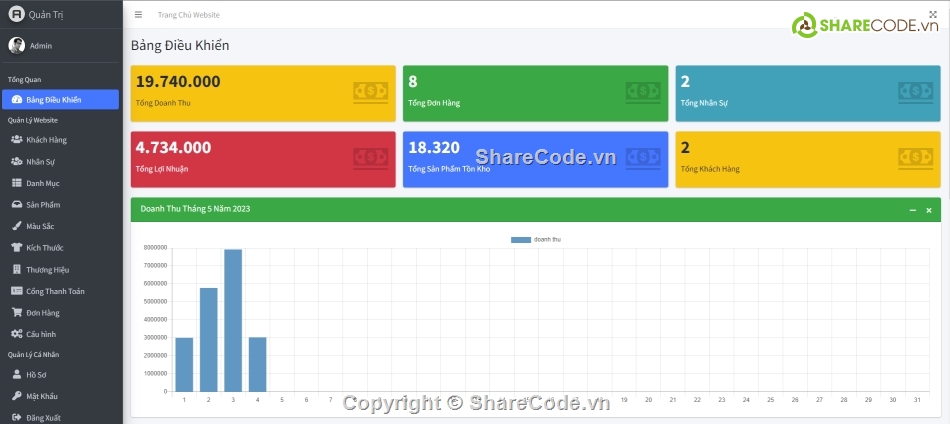This screenshot has height=424, width=950.
Task: Open the Trang Chủ Website link
Action: click(188, 15)
